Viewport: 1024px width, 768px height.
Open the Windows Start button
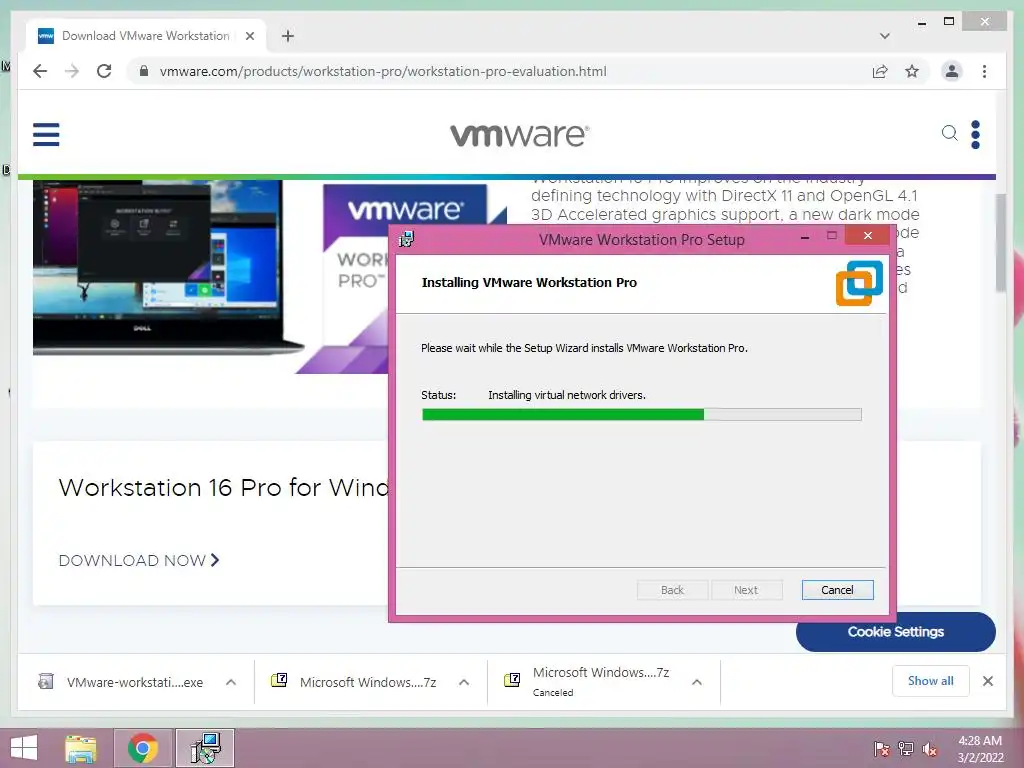coord(24,748)
